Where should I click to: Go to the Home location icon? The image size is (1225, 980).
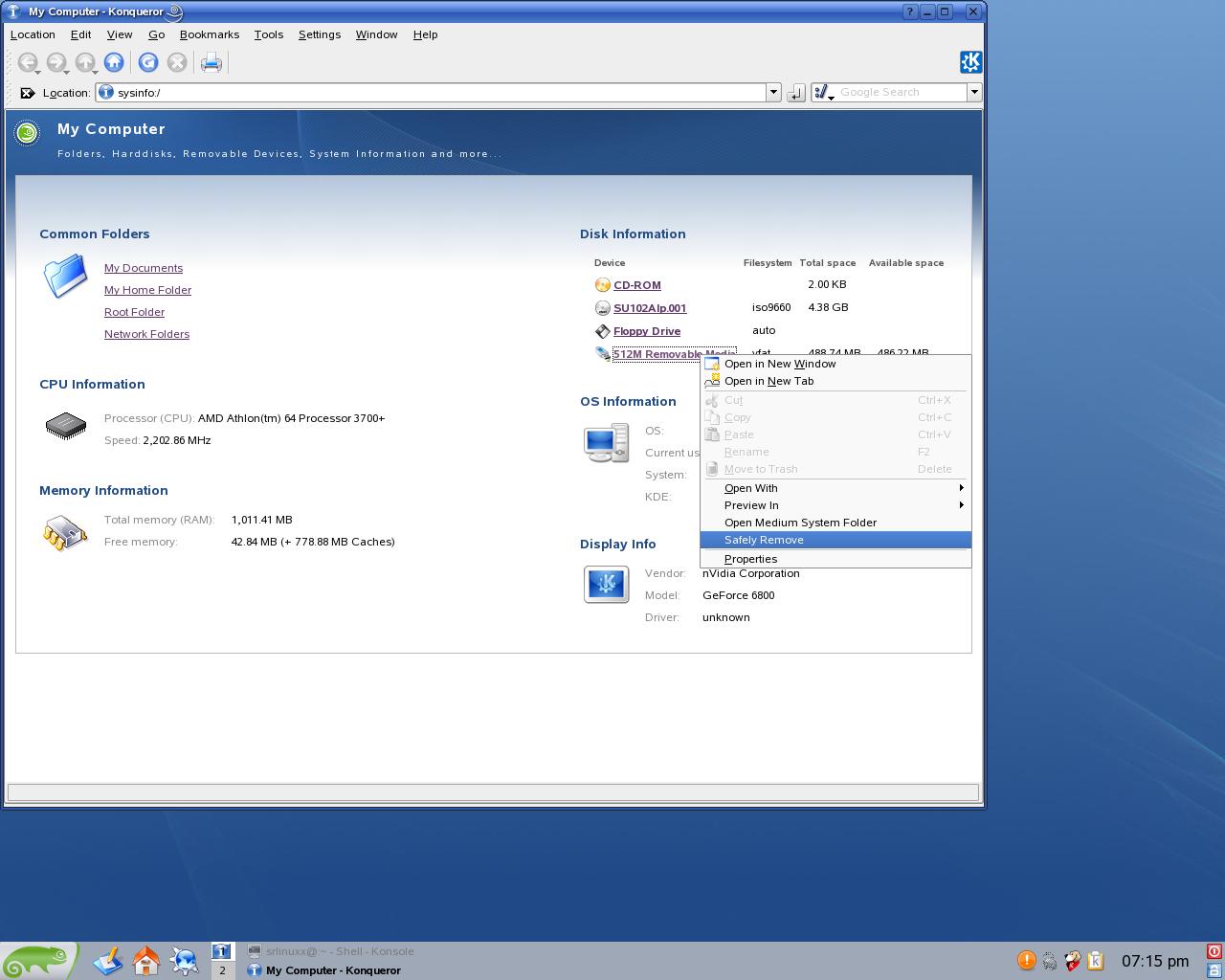pyautogui.click(x=114, y=63)
